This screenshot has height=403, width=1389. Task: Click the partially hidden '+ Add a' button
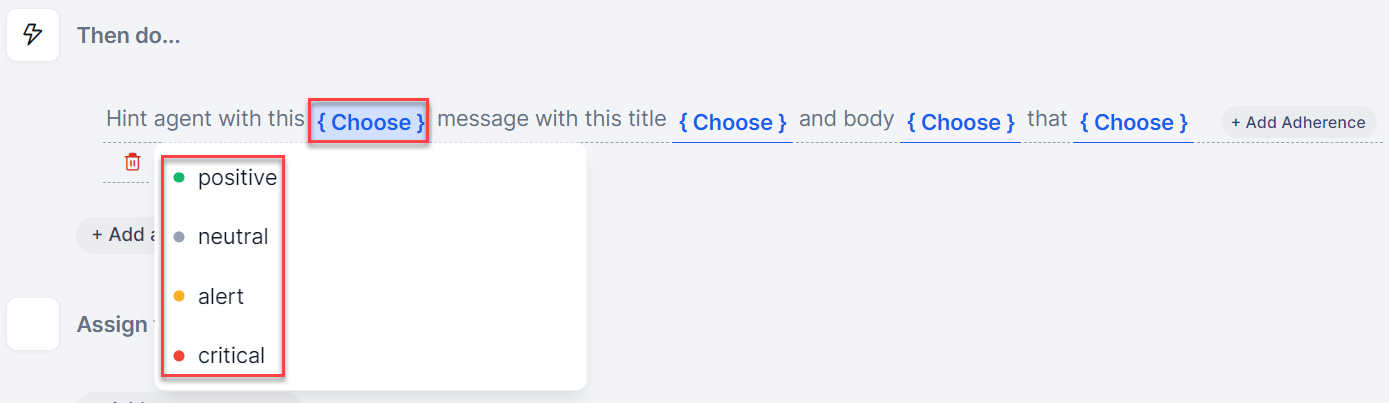click(116, 235)
